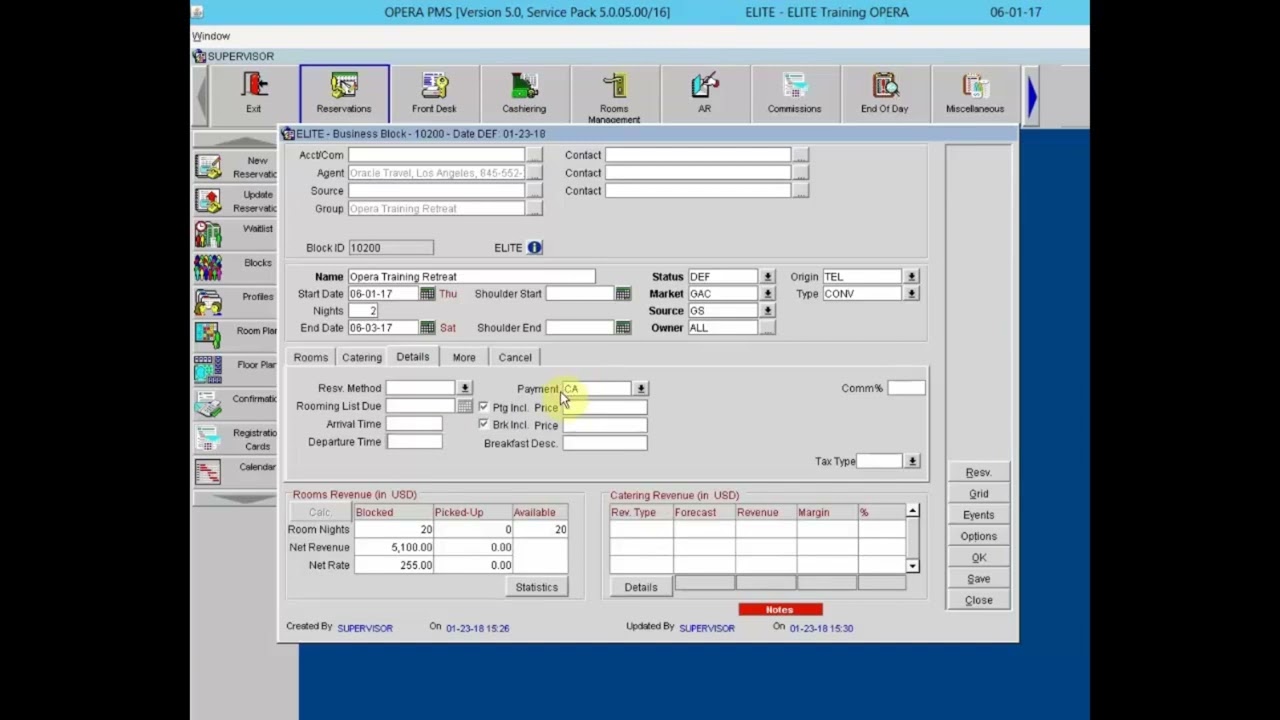Open Rooms Management module
Image resolution: width=1280 pixels, height=720 pixels.
pos(614,93)
